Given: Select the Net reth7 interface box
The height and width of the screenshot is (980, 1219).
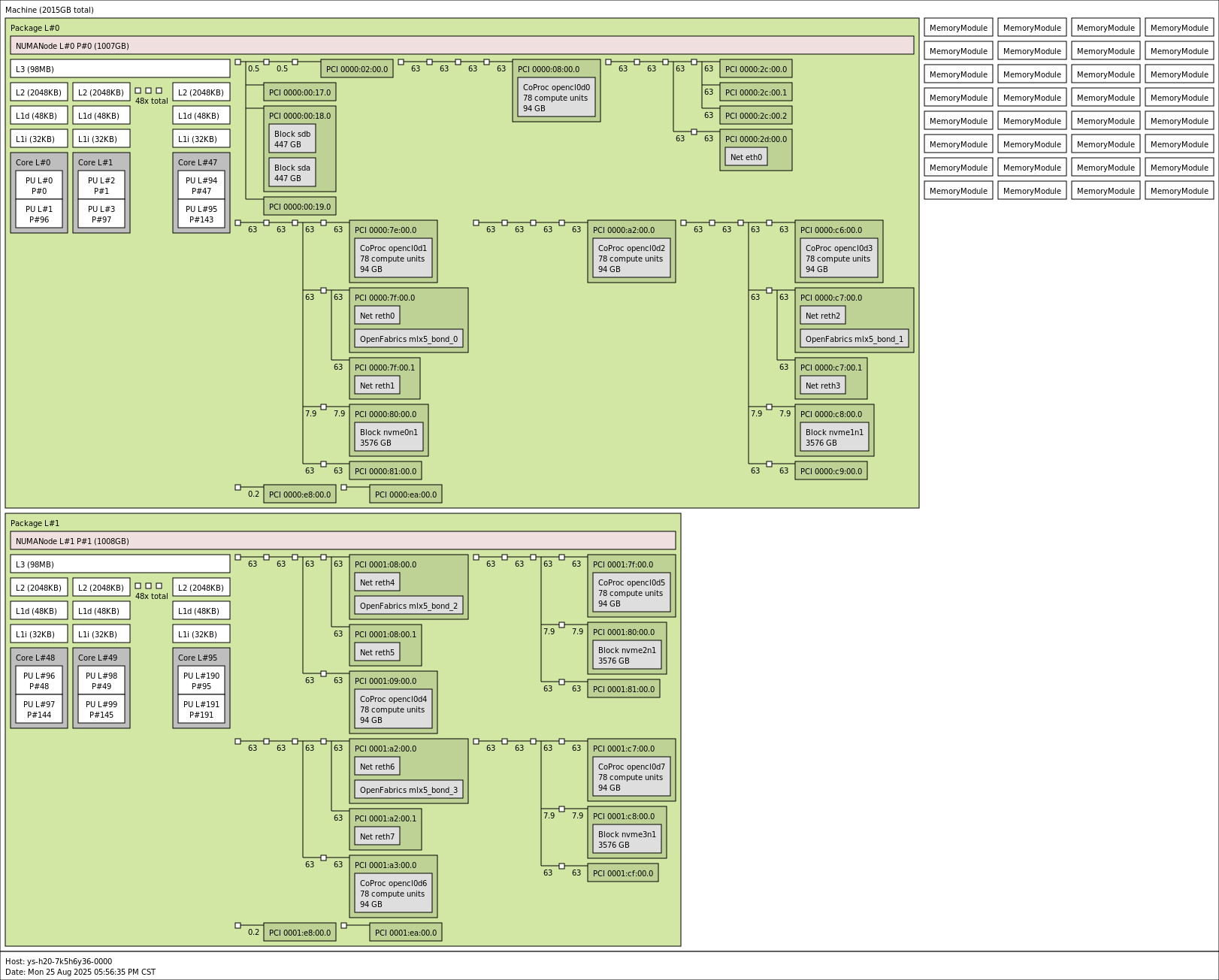Looking at the screenshot, I should [377, 836].
